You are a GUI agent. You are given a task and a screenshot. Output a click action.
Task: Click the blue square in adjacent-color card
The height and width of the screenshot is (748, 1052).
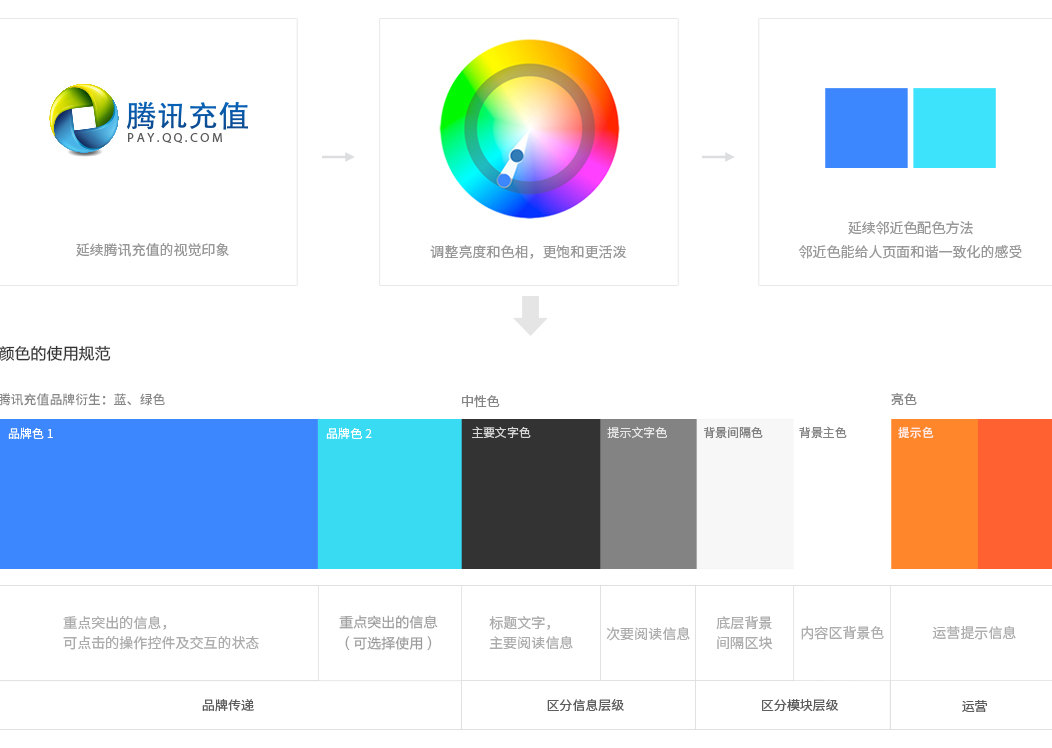866,128
